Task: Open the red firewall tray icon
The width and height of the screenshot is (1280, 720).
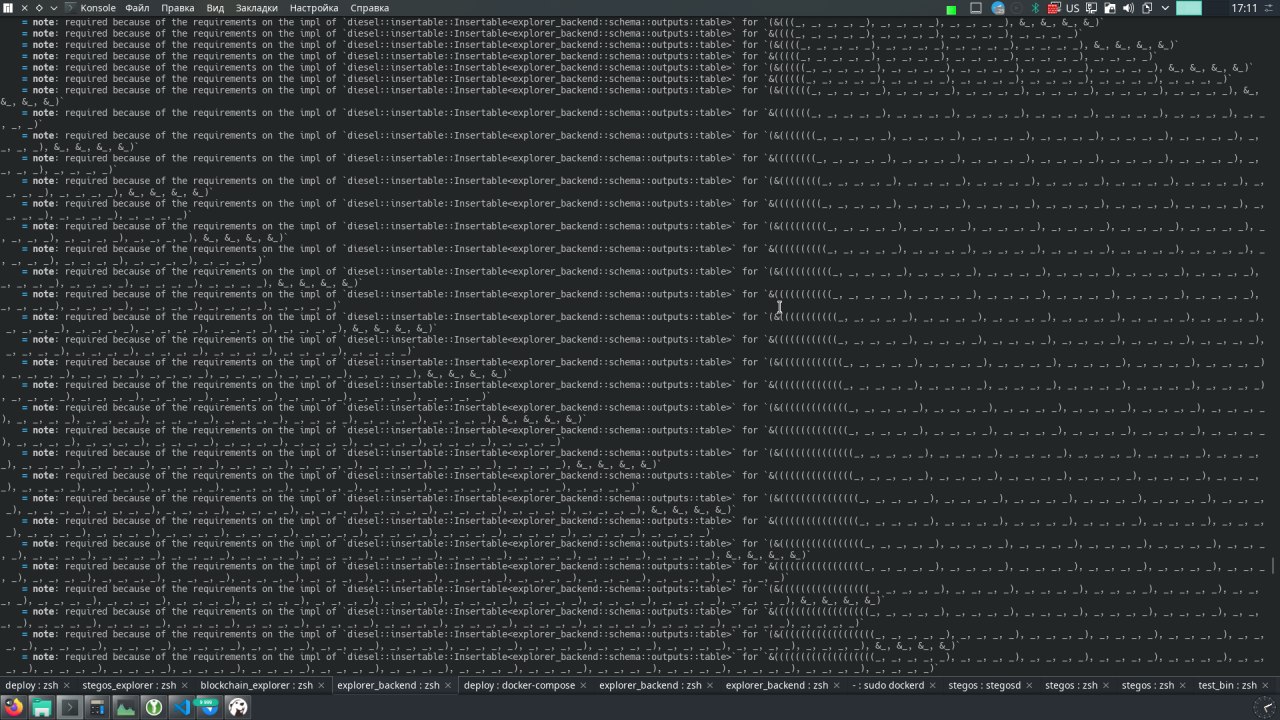Action: click(1054, 8)
